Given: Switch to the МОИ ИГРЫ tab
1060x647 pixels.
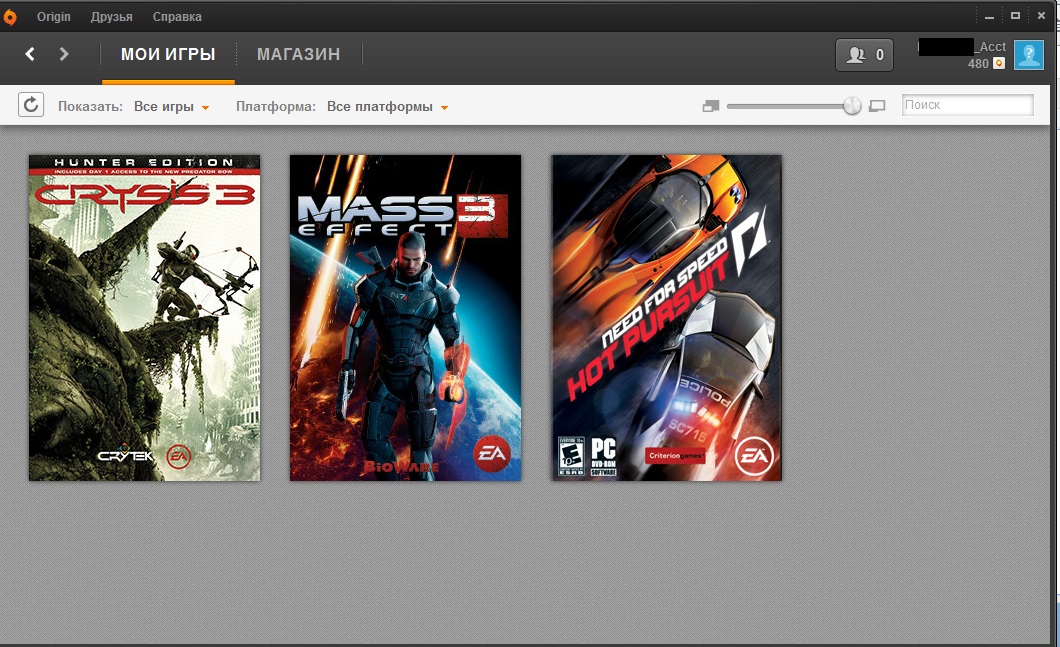Looking at the screenshot, I should click(x=168, y=54).
